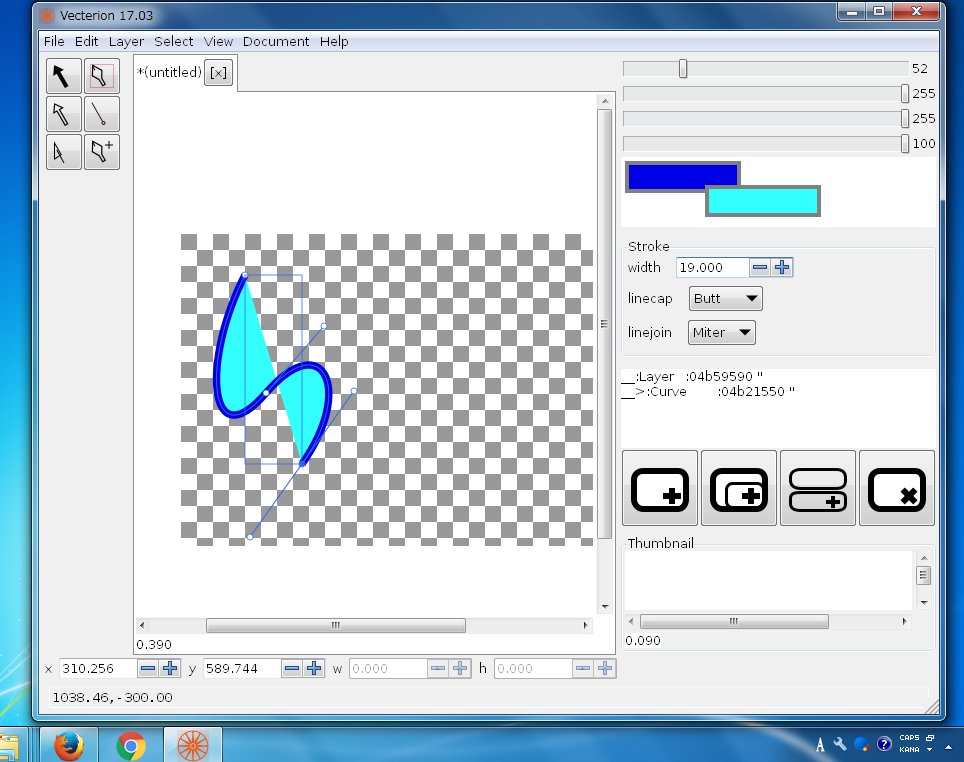The width and height of the screenshot is (964, 762).
Task: Click the h height input field
Action: click(533, 669)
